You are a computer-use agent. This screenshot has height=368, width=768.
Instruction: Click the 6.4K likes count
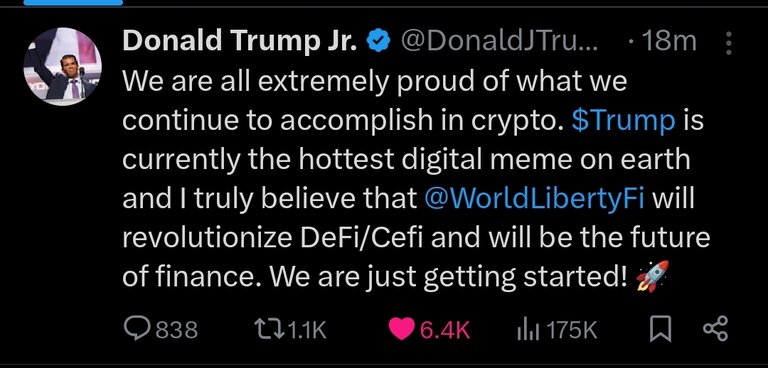pos(445,330)
